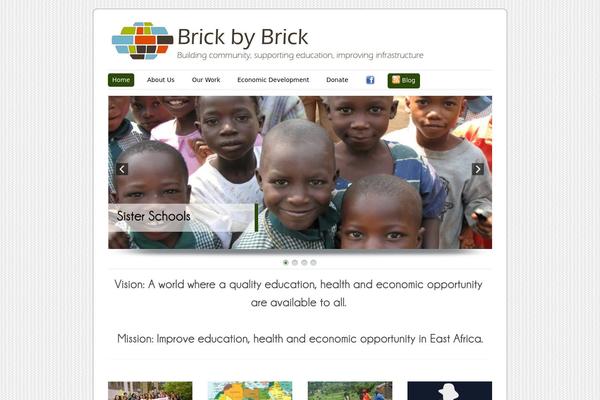Click the Brick by Brick site title

pos(243,37)
